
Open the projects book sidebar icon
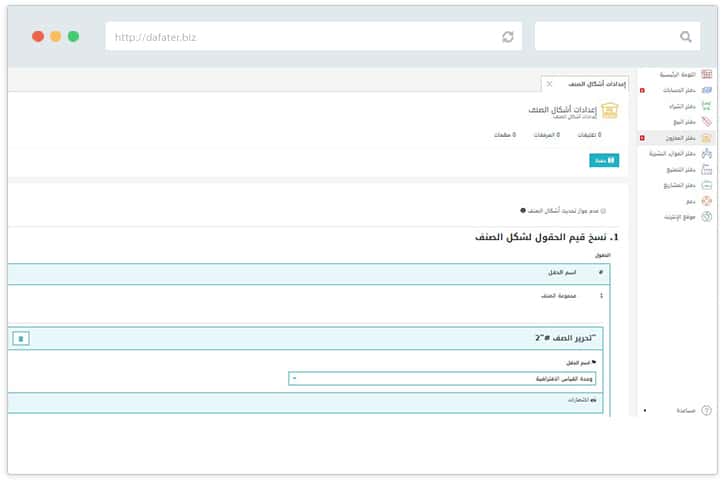click(706, 185)
